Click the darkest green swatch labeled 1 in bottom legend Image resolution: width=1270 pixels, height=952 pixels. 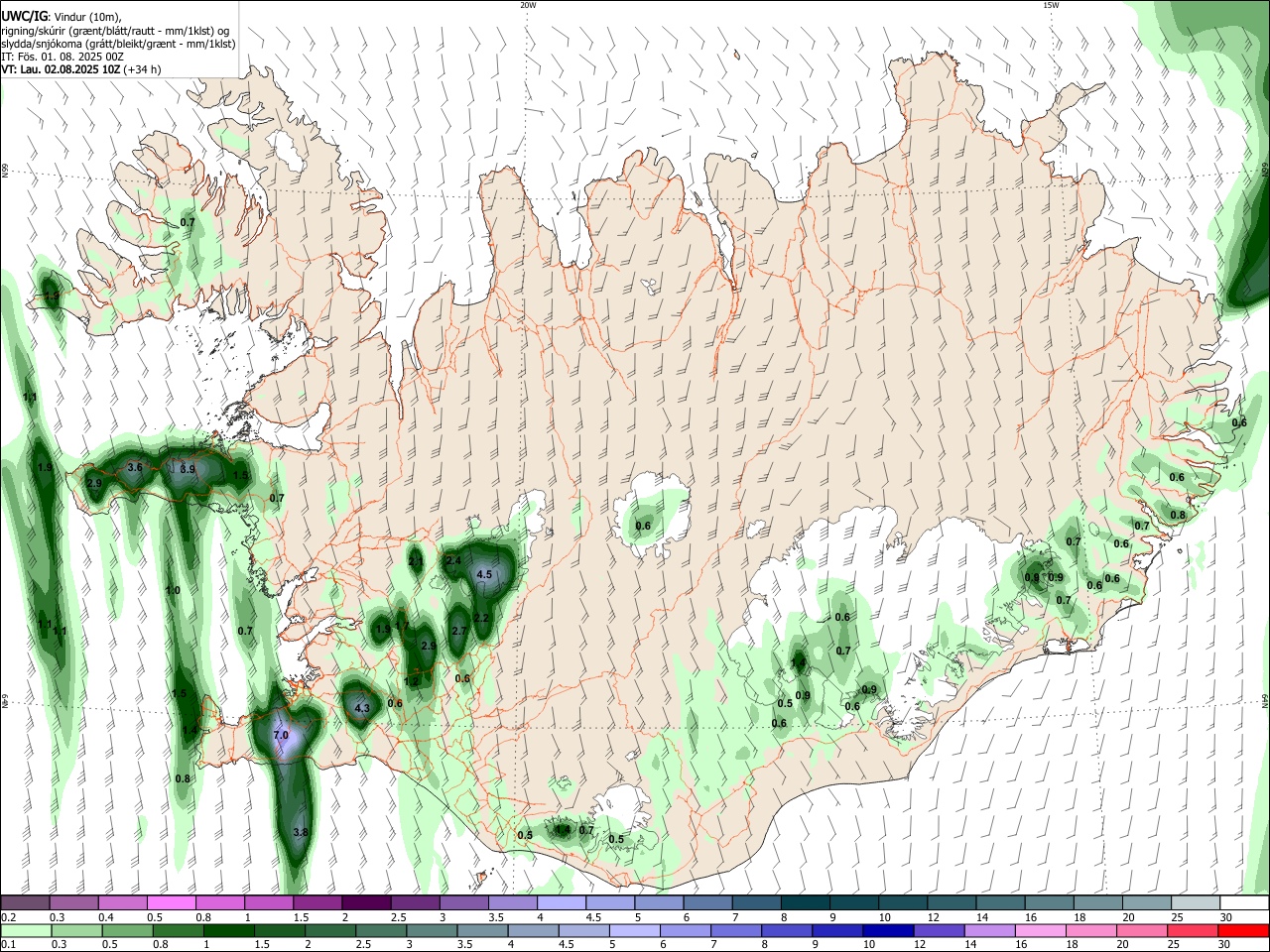pyautogui.click(x=227, y=931)
